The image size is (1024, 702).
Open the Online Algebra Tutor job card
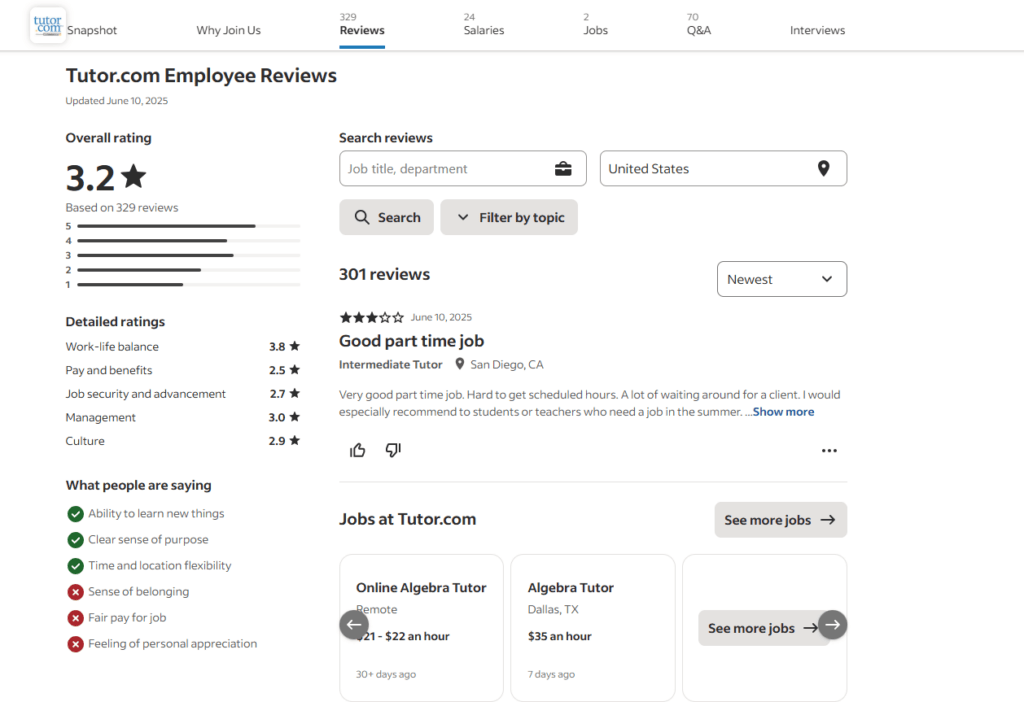tap(421, 588)
